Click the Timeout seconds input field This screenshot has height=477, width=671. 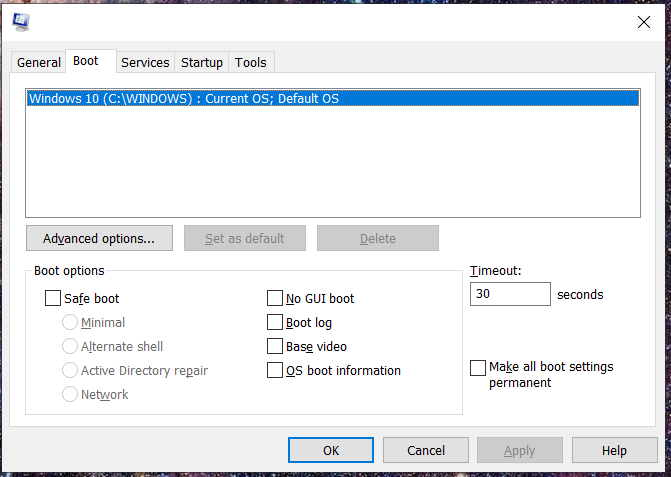click(510, 294)
